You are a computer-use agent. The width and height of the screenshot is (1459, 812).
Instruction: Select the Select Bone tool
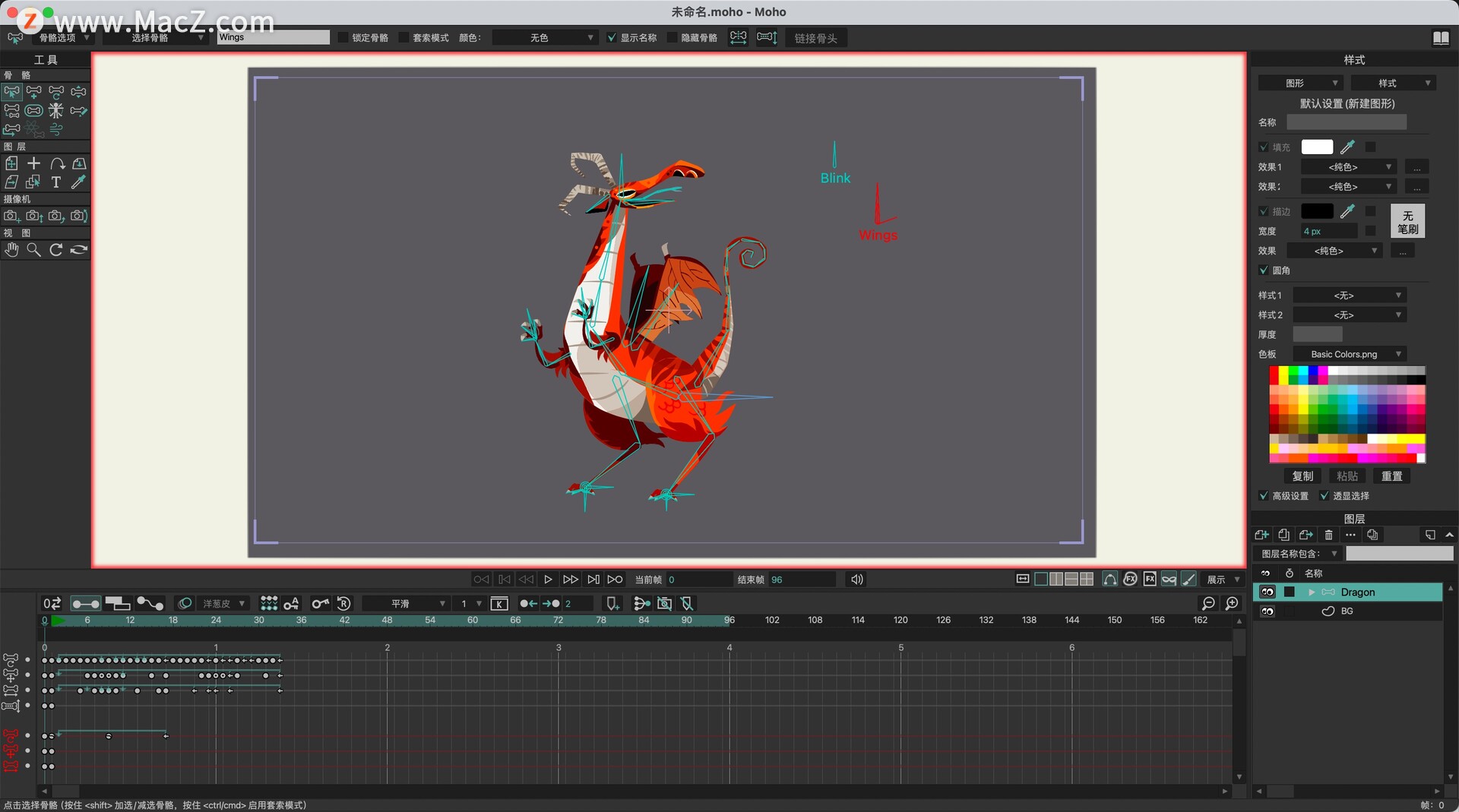pyautogui.click(x=11, y=92)
